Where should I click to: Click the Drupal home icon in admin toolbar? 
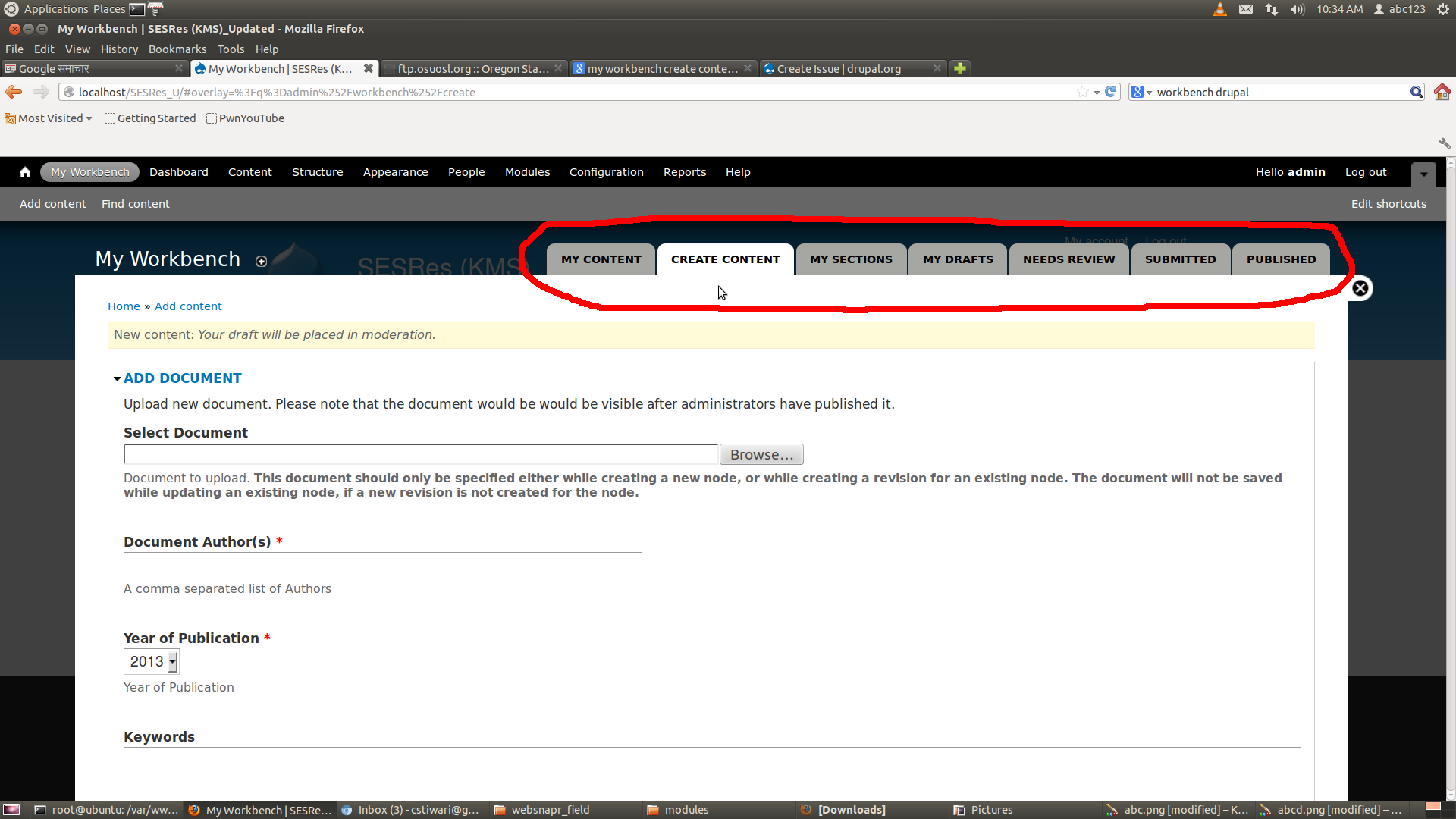click(x=25, y=172)
